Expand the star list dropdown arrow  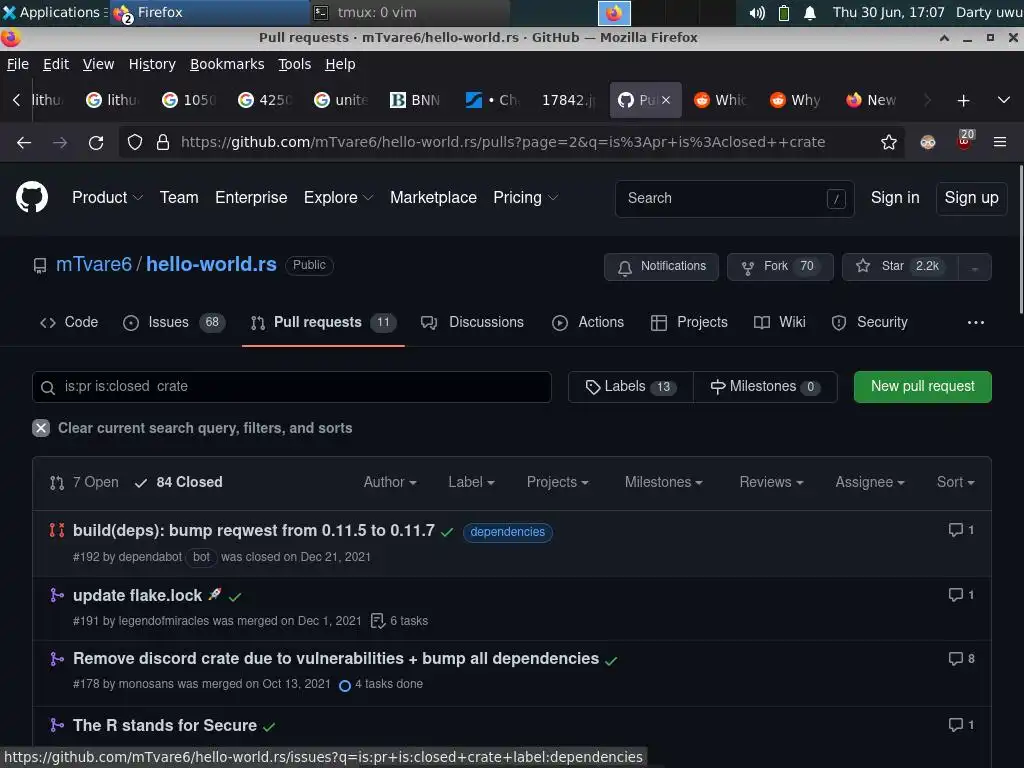[x=974, y=267]
